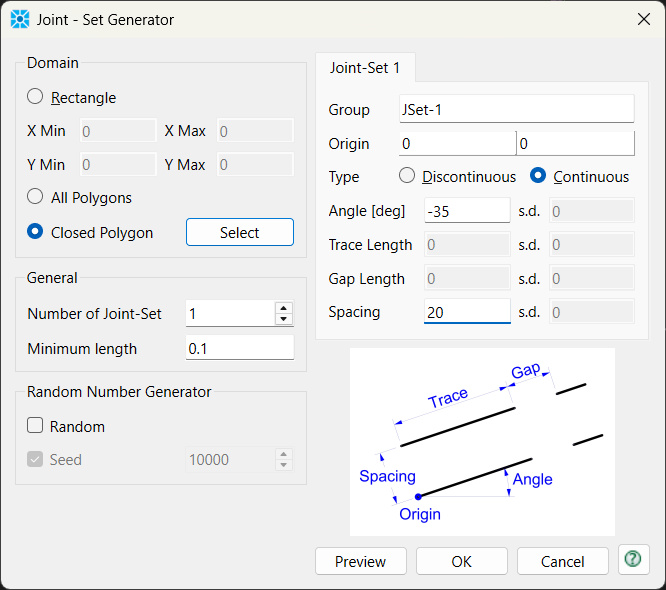Click the Cancel button

click(562, 561)
